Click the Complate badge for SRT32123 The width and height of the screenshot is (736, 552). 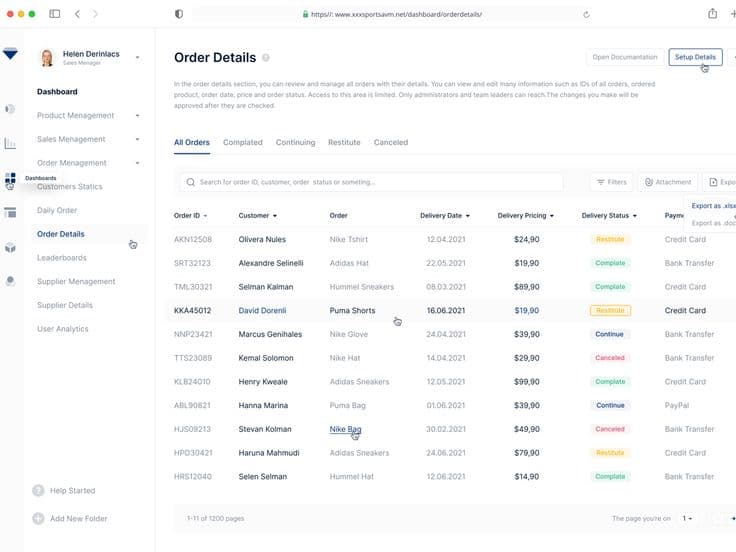pyautogui.click(x=610, y=263)
